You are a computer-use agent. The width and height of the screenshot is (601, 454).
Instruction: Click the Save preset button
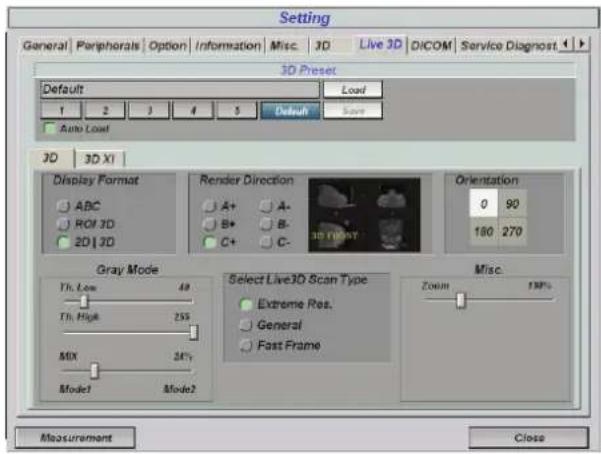pyautogui.click(x=353, y=111)
